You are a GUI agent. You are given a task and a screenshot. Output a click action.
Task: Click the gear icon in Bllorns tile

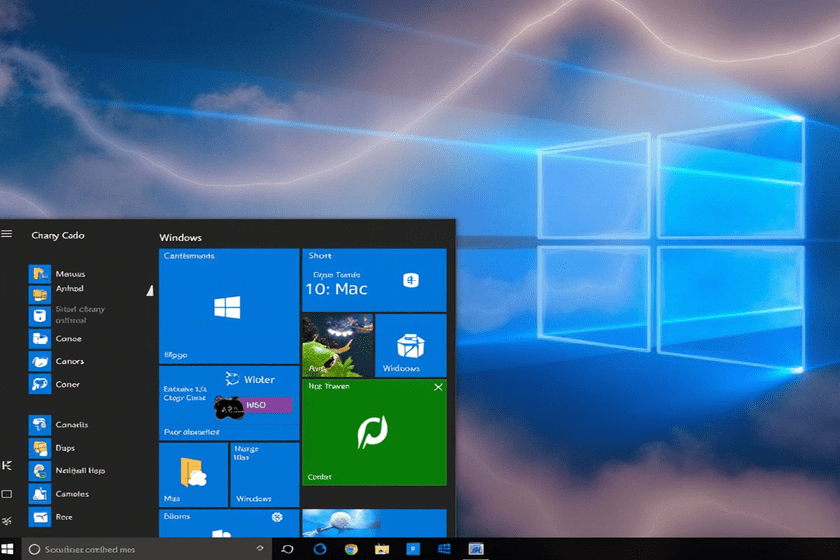pos(277,517)
